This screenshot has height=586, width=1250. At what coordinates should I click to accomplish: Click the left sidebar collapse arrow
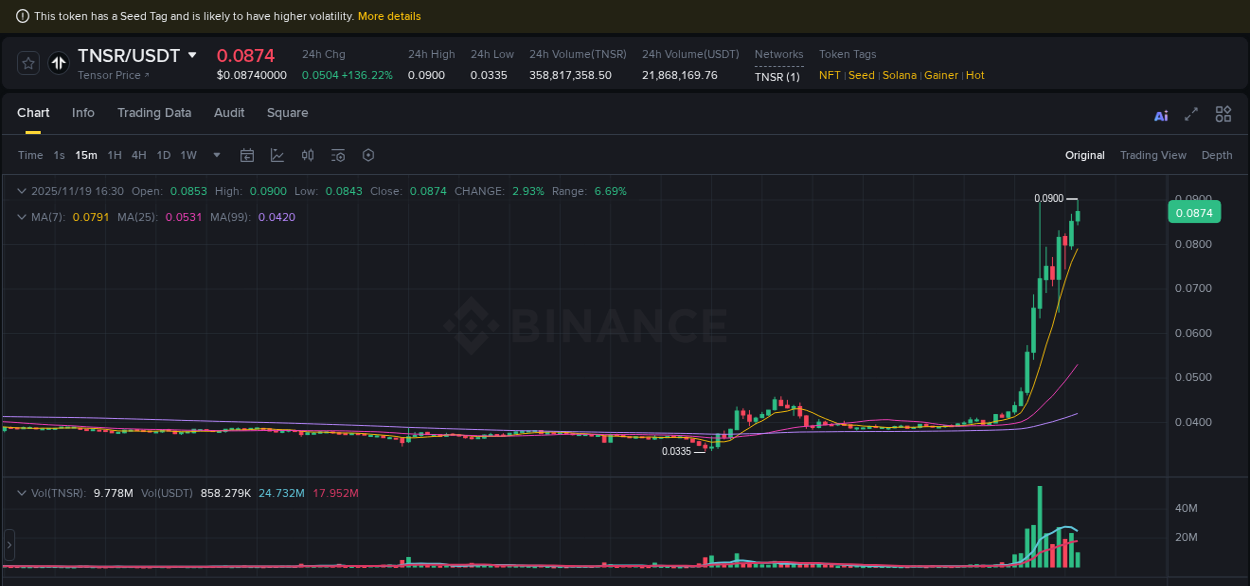point(8,545)
